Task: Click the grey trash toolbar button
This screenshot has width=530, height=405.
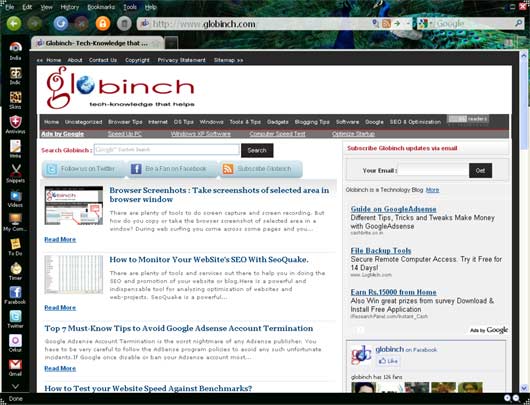Action: click(124, 24)
